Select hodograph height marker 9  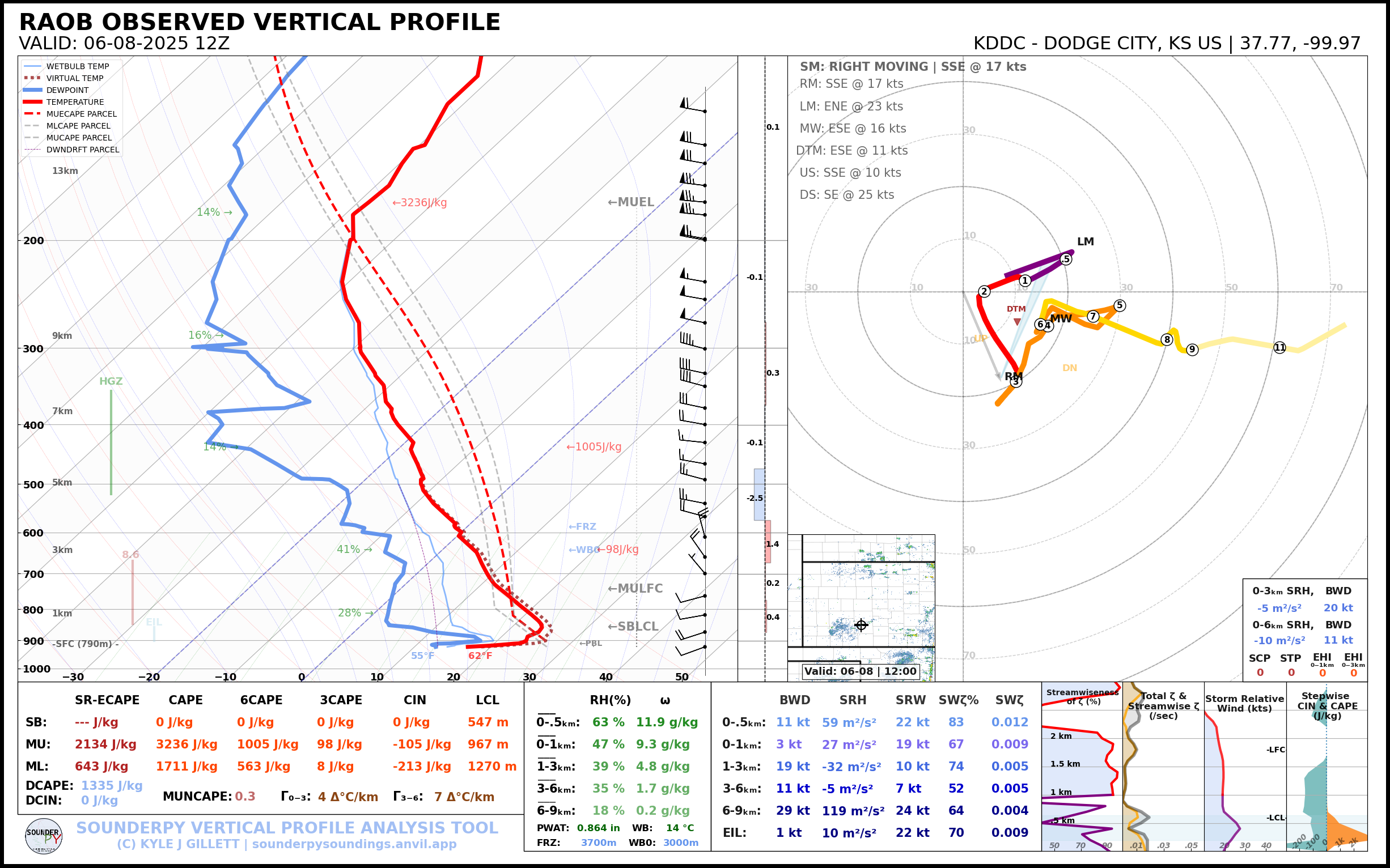point(1192,350)
